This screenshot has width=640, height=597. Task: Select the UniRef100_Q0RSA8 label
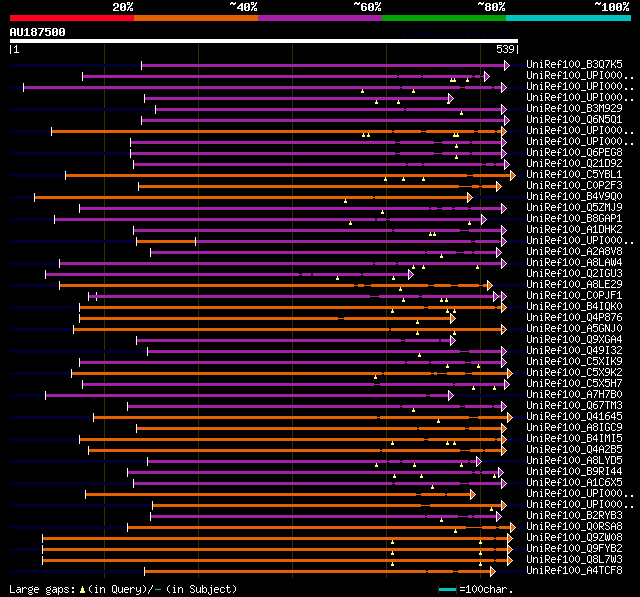(x=574, y=527)
